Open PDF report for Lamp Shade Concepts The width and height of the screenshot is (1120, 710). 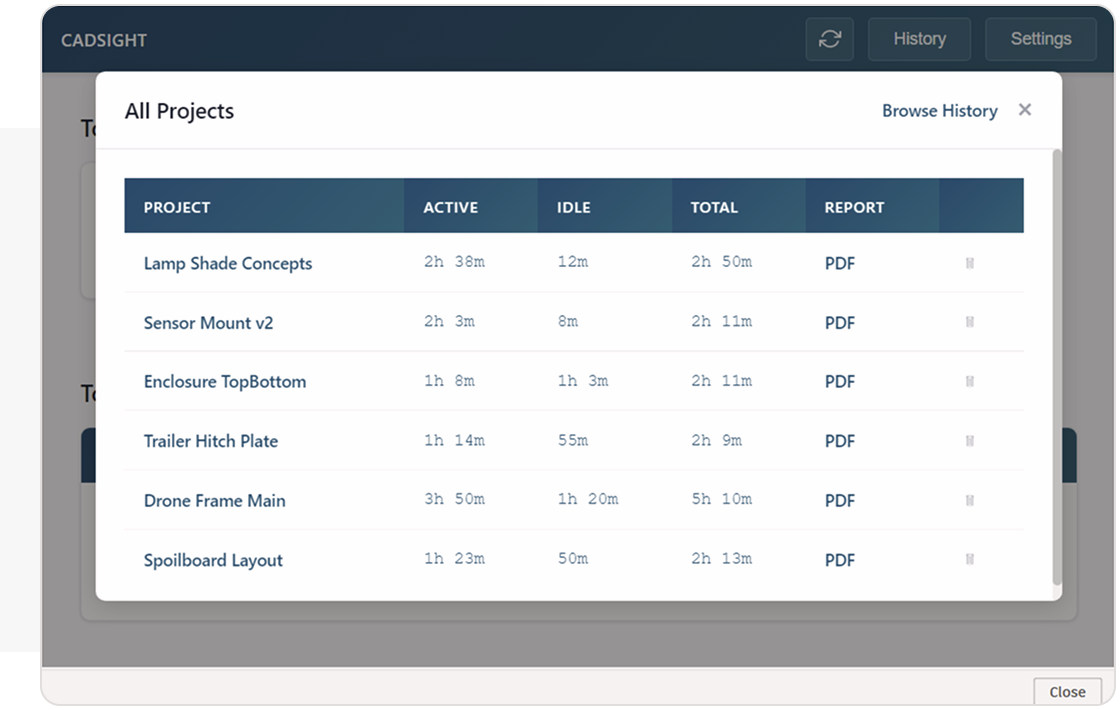click(x=840, y=264)
